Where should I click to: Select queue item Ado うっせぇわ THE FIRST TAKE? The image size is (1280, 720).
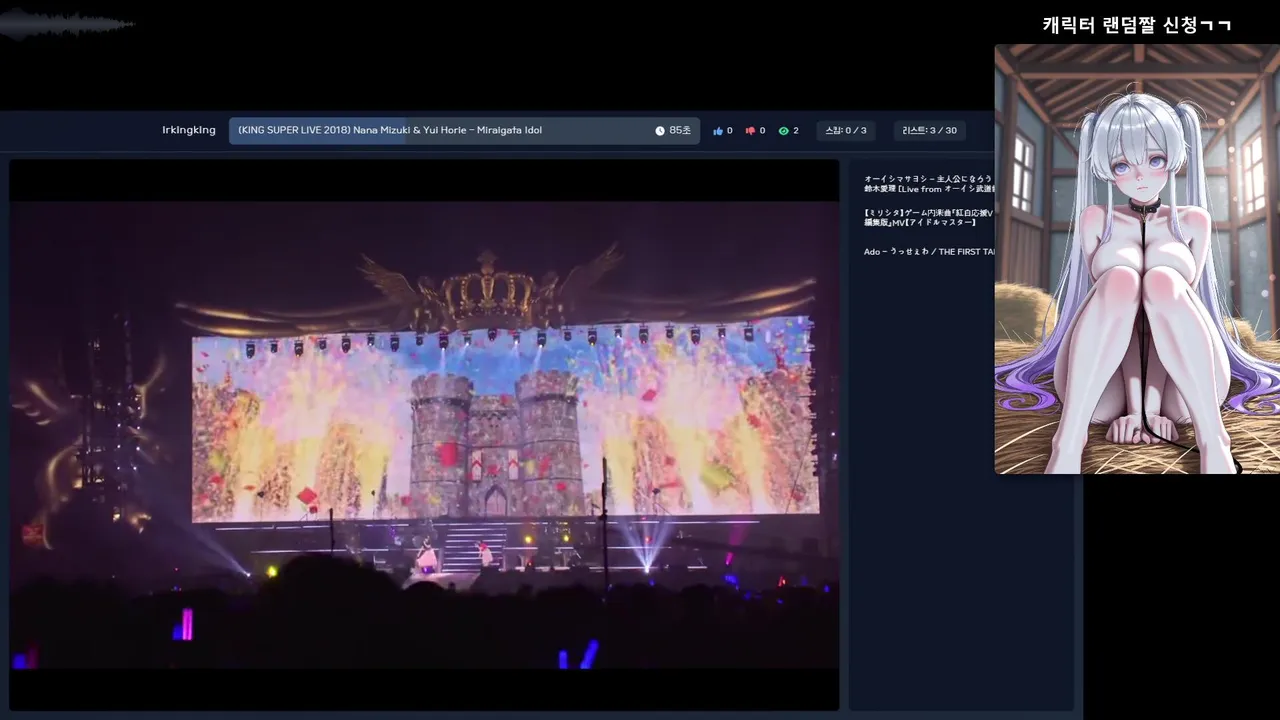point(929,252)
